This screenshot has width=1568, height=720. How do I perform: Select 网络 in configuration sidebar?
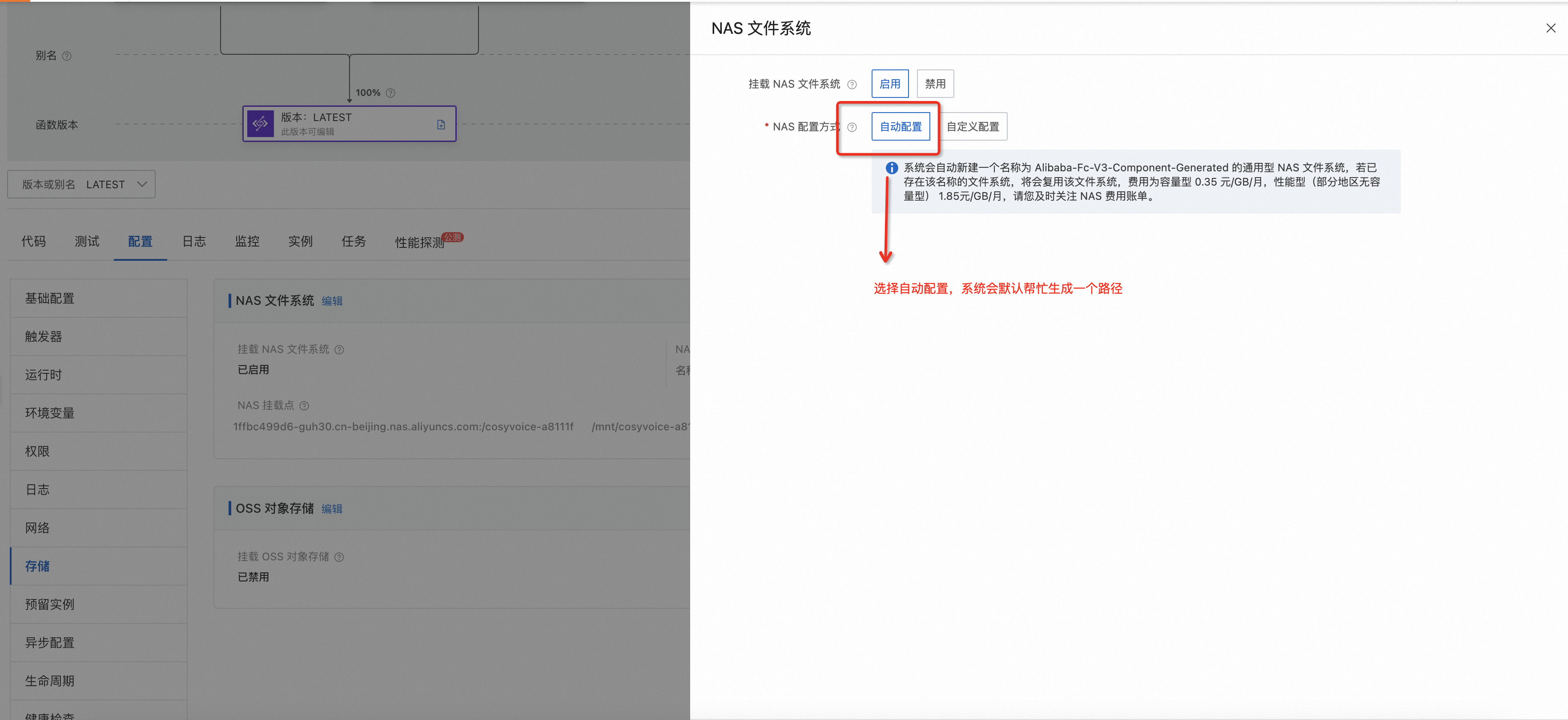tap(99, 528)
